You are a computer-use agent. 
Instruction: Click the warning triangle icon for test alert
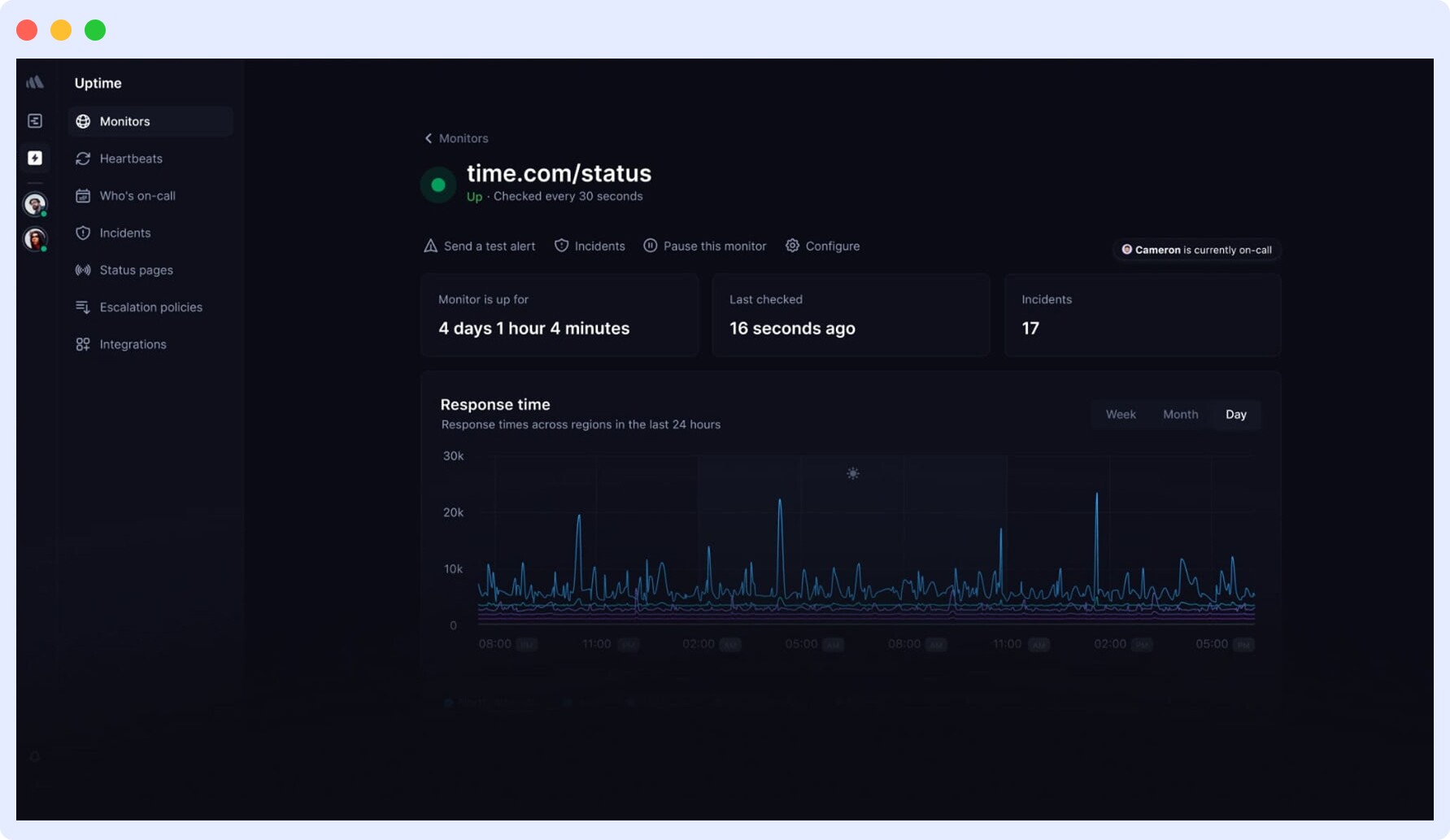tap(431, 246)
